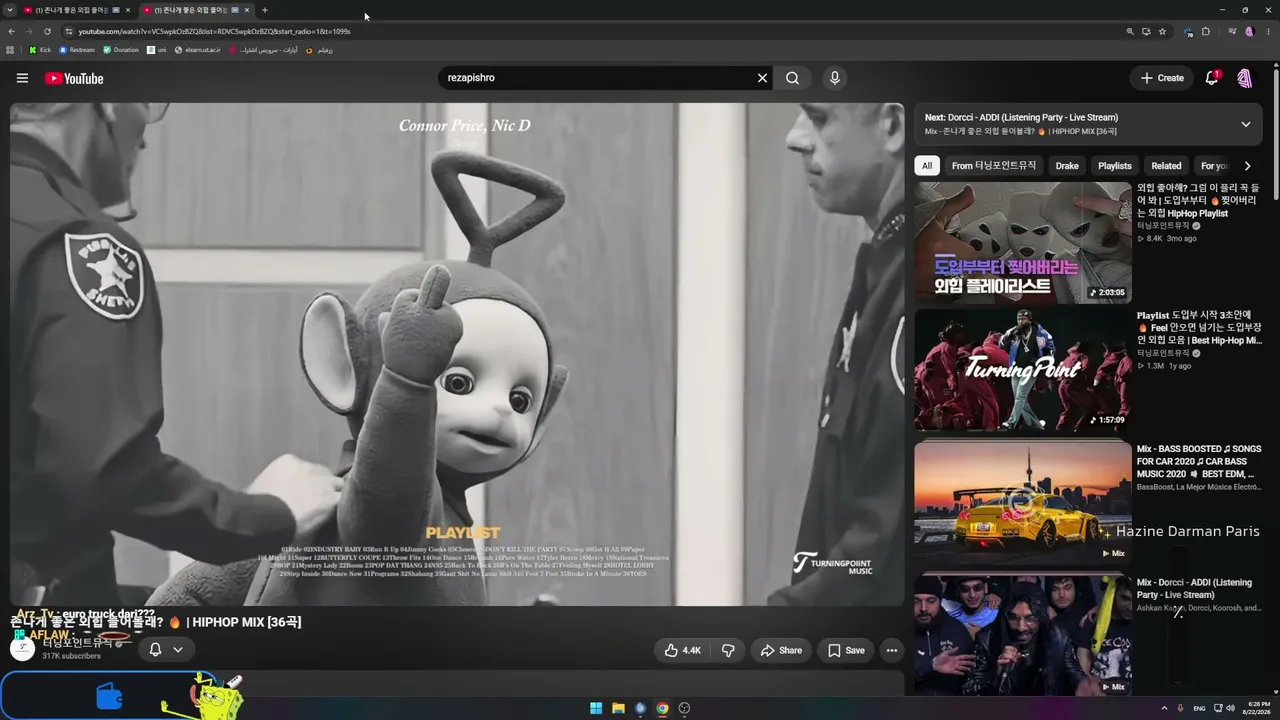Open the Restream bookmark

[x=77, y=50]
